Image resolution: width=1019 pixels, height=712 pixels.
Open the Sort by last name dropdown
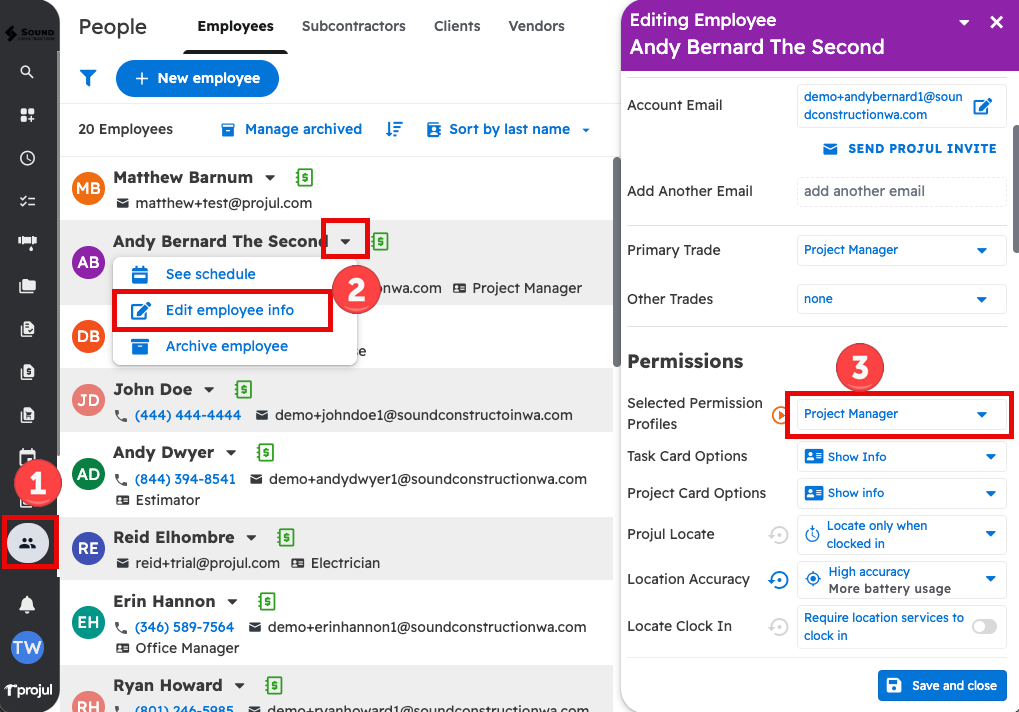(509, 129)
